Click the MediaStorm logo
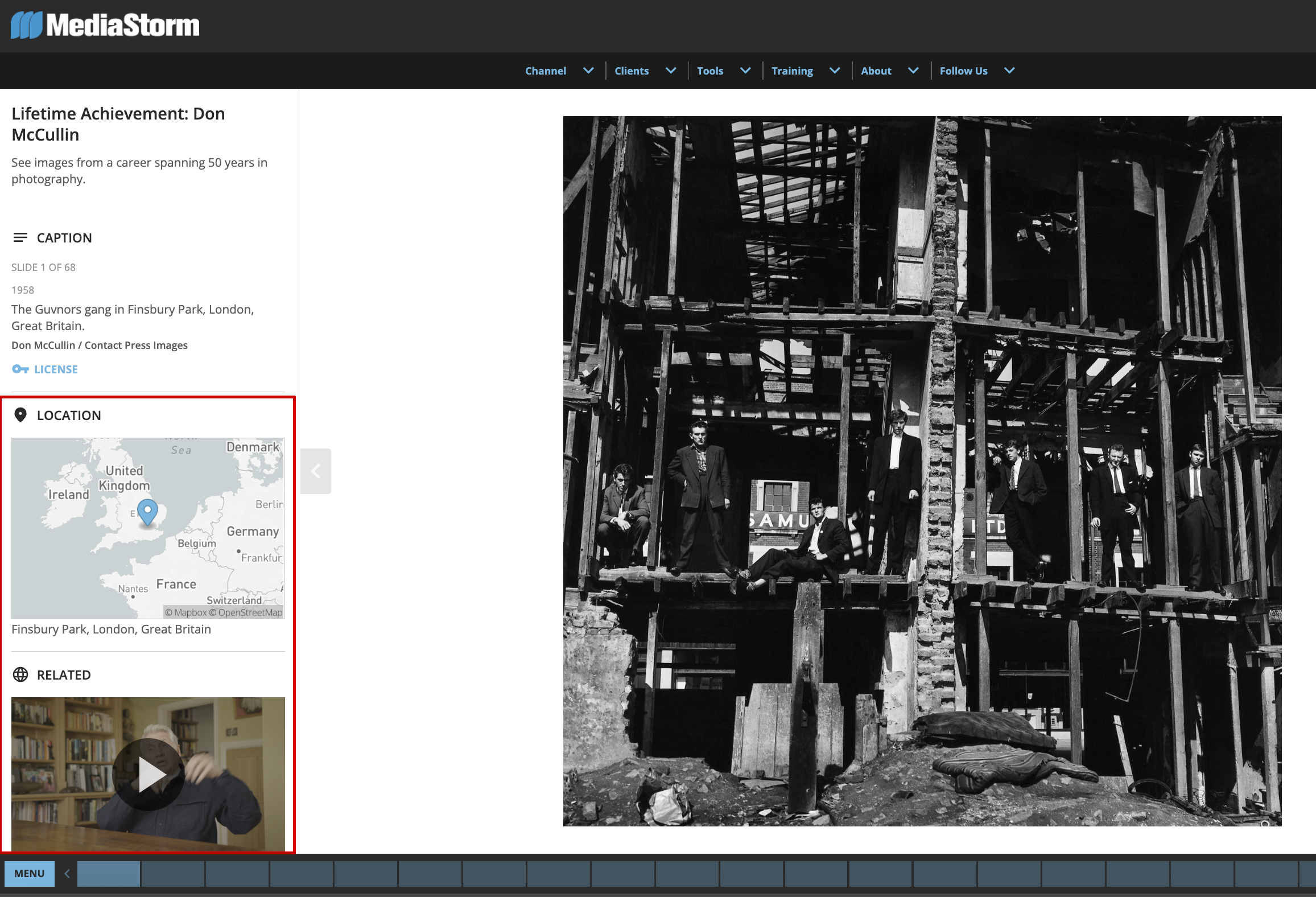Image resolution: width=1316 pixels, height=897 pixels. [105, 26]
